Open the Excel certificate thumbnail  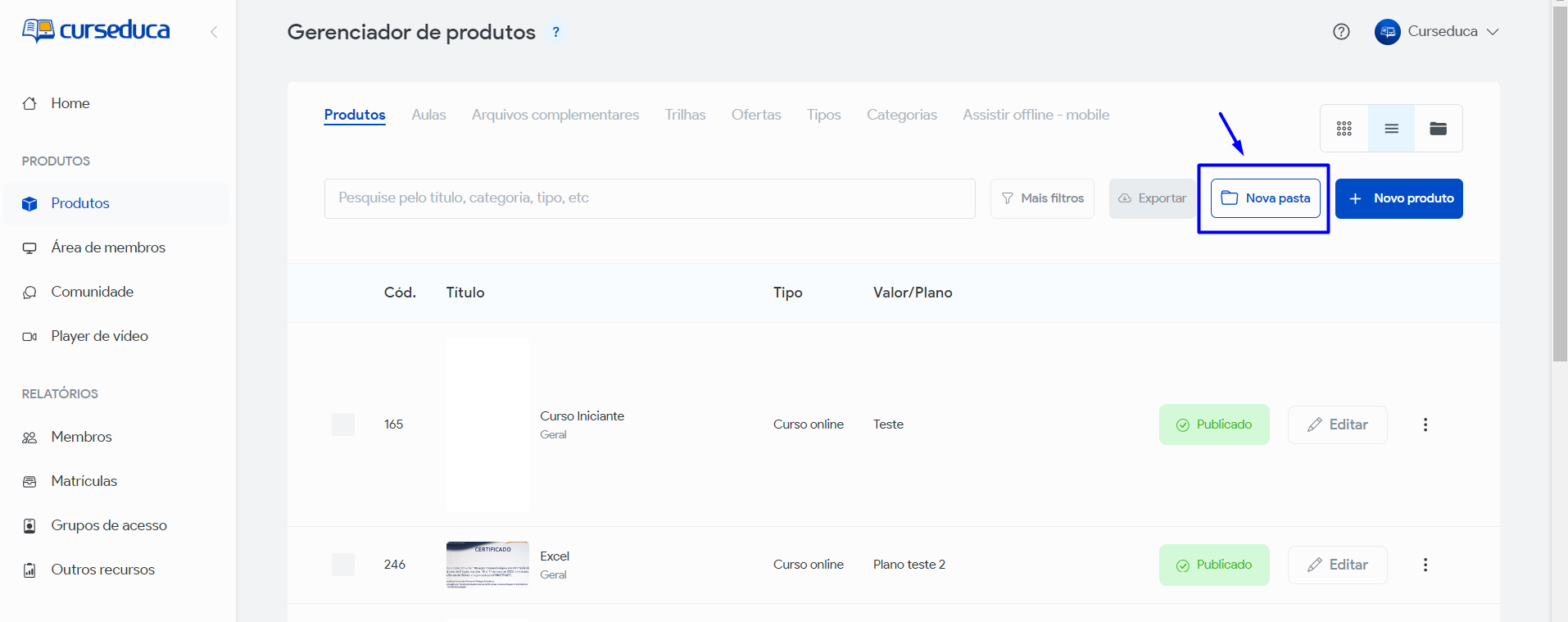point(487,565)
